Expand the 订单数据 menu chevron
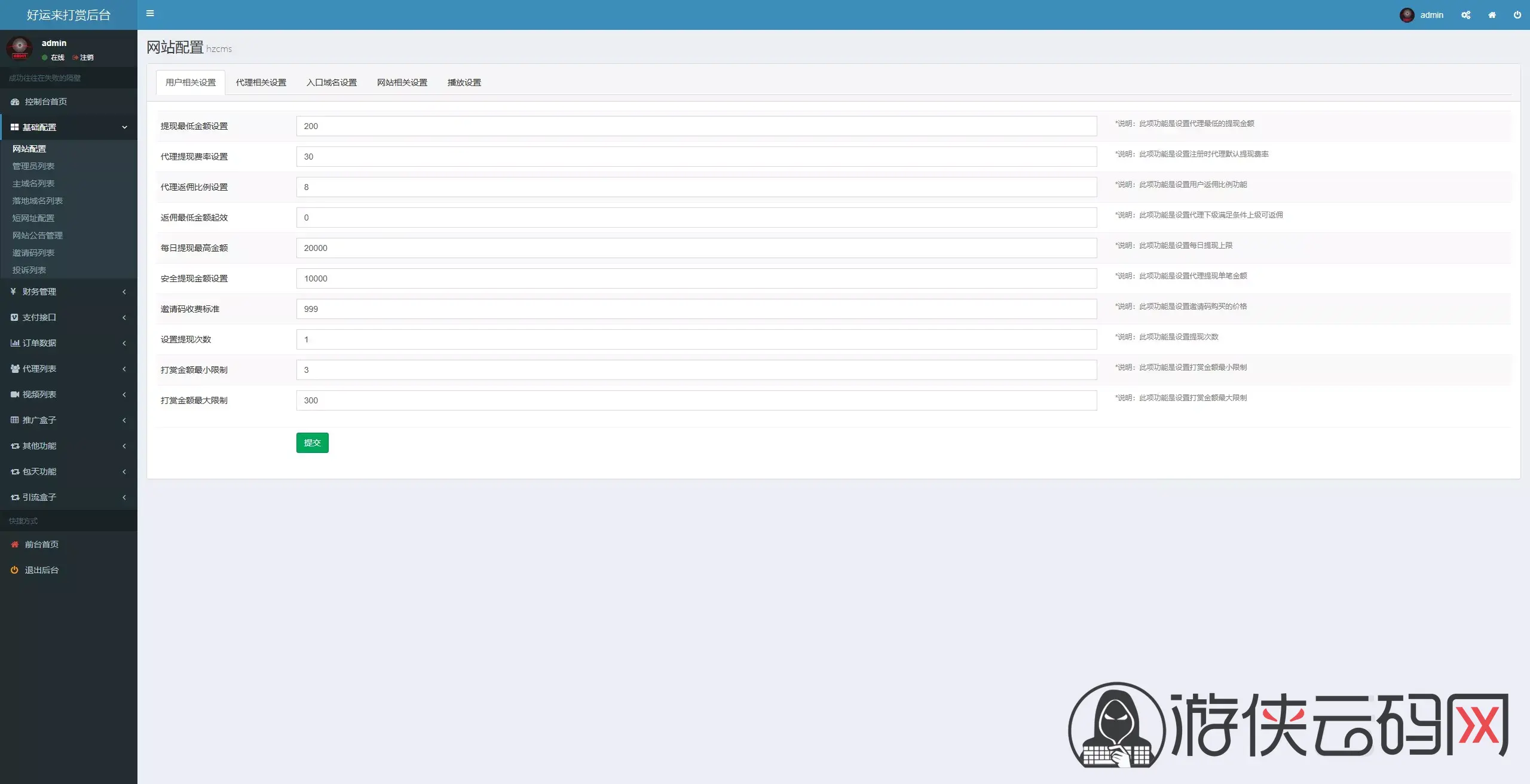This screenshot has width=1530, height=784. pos(124,343)
